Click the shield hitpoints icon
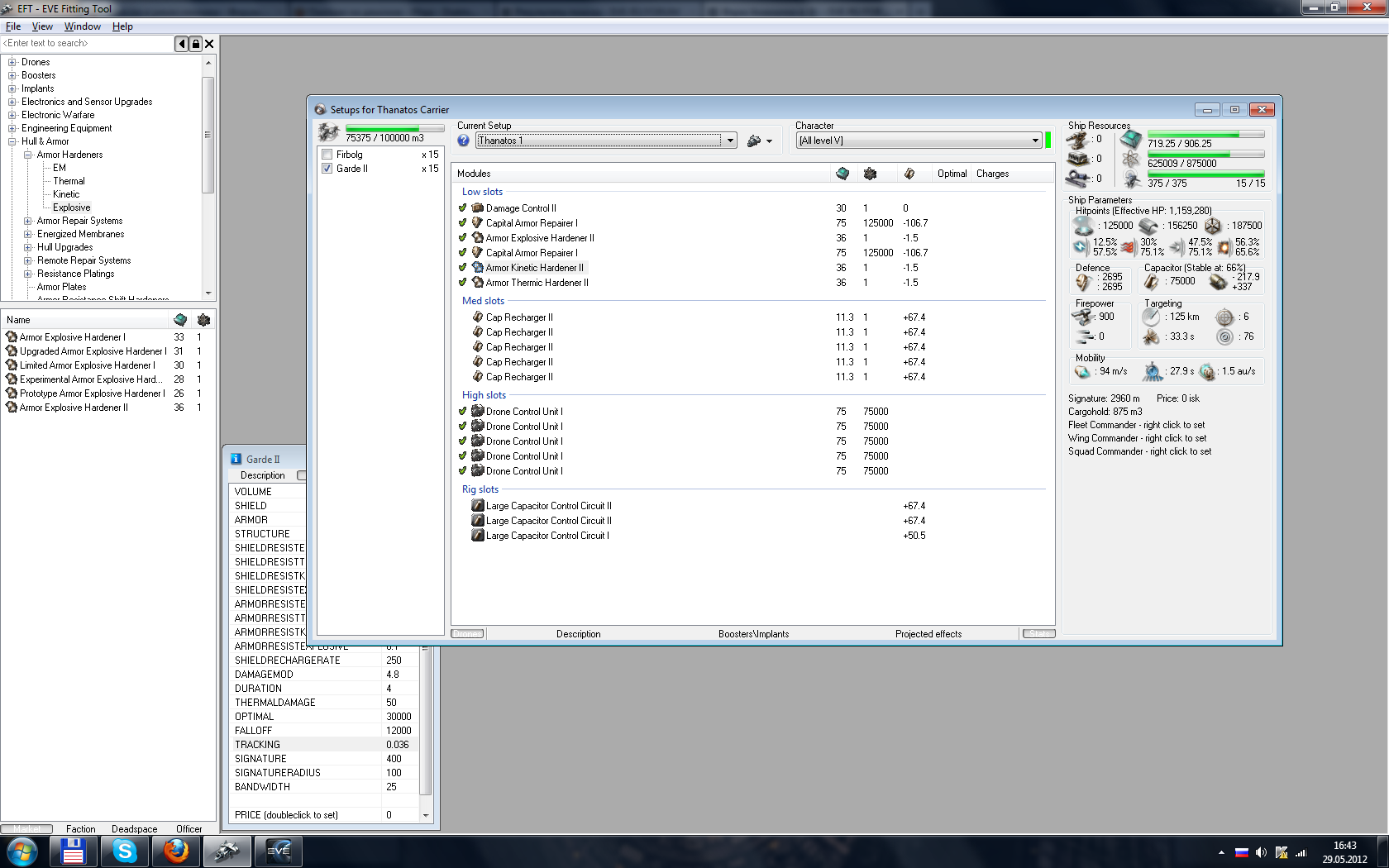This screenshot has width=1389, height=868. 1083,225
